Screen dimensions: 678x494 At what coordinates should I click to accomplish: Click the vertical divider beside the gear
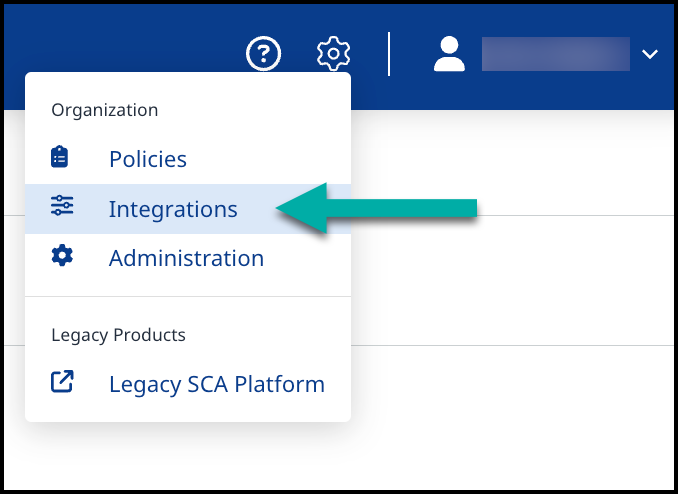pyautogui.click(x=389, y=54)
